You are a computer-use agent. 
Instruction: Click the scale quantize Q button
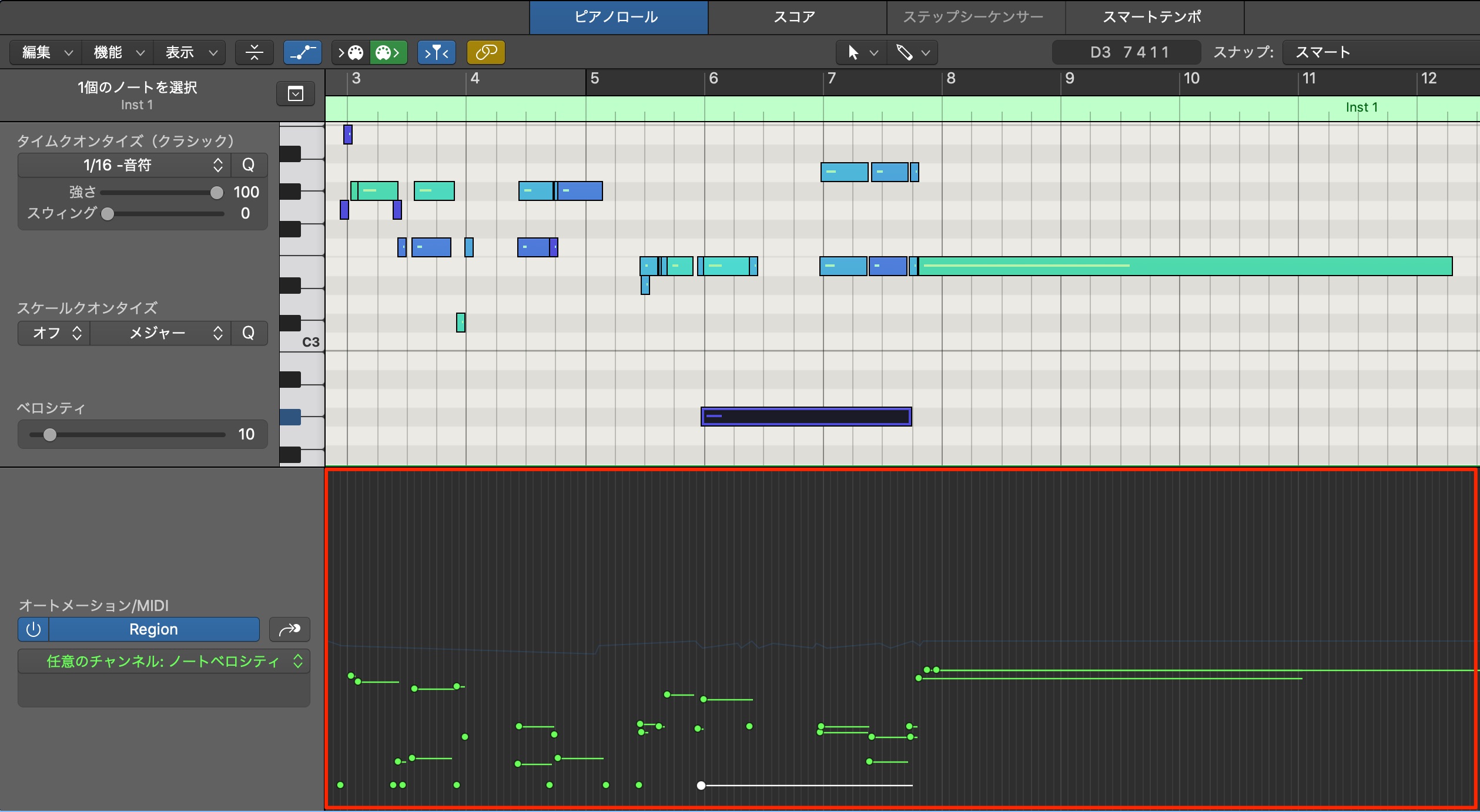click(x=249, y=333)
